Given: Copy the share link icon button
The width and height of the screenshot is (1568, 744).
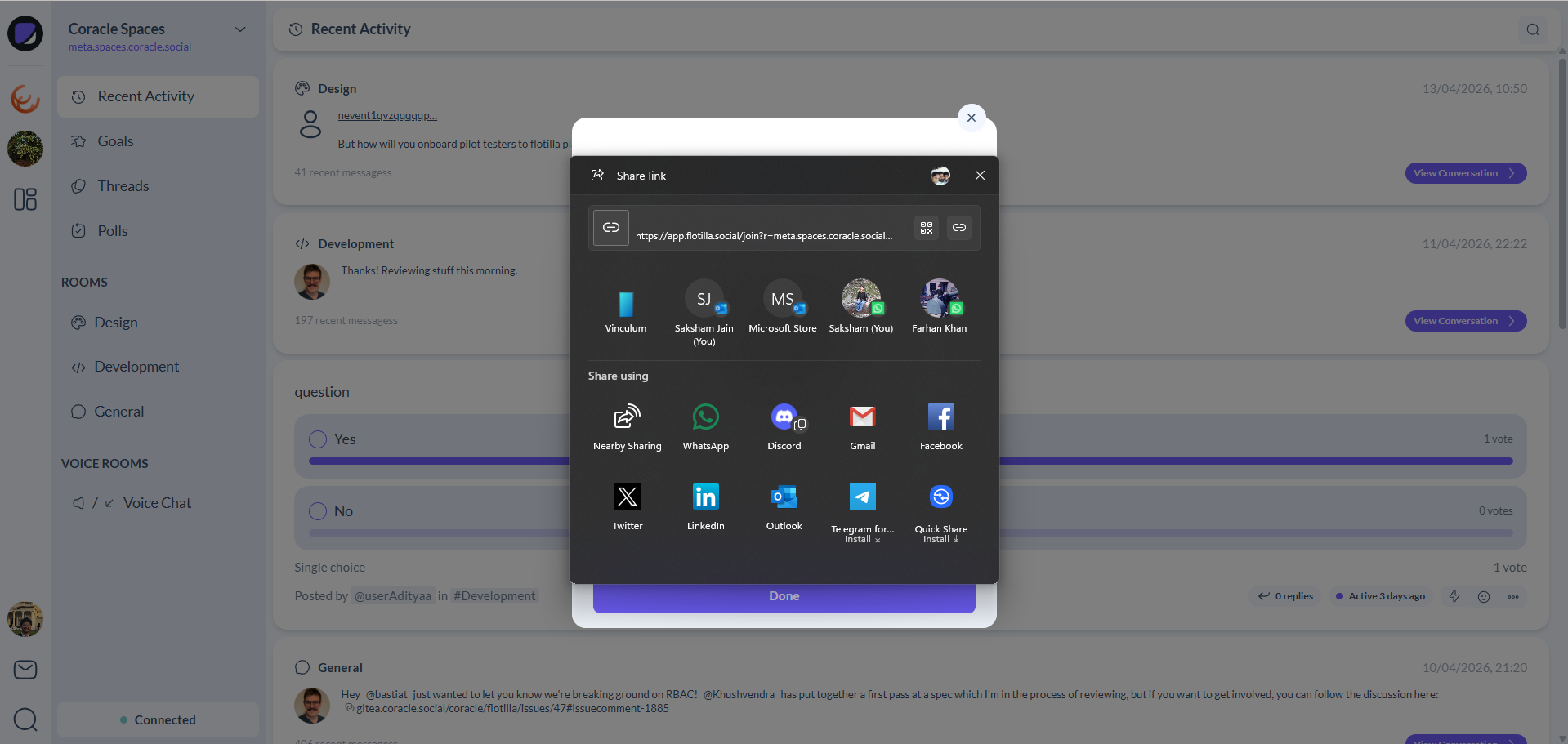Looking at the screenshot, I should click(958, 228).
